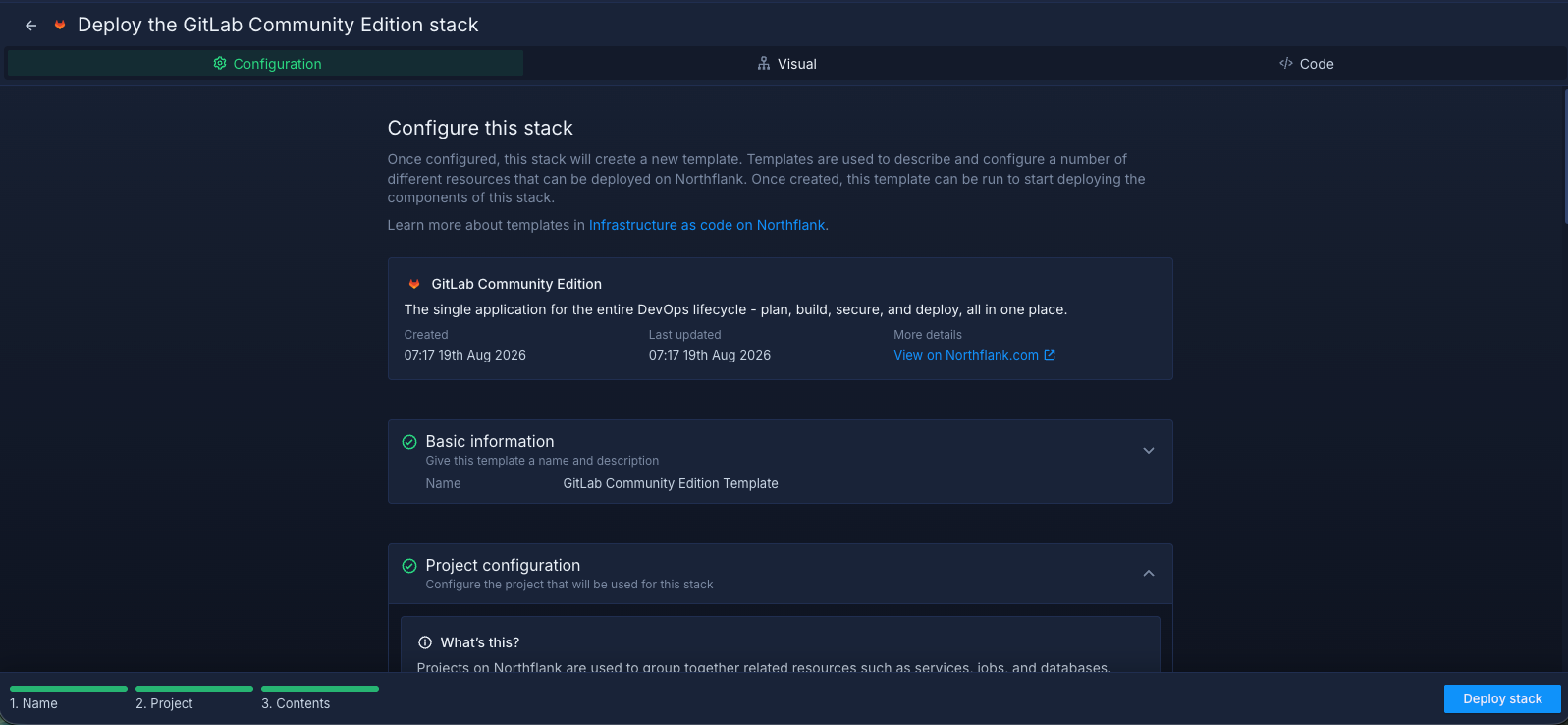Go back using the left arrow icon
The height and width of the screenshot is (725, 1568).
point(31,26)
